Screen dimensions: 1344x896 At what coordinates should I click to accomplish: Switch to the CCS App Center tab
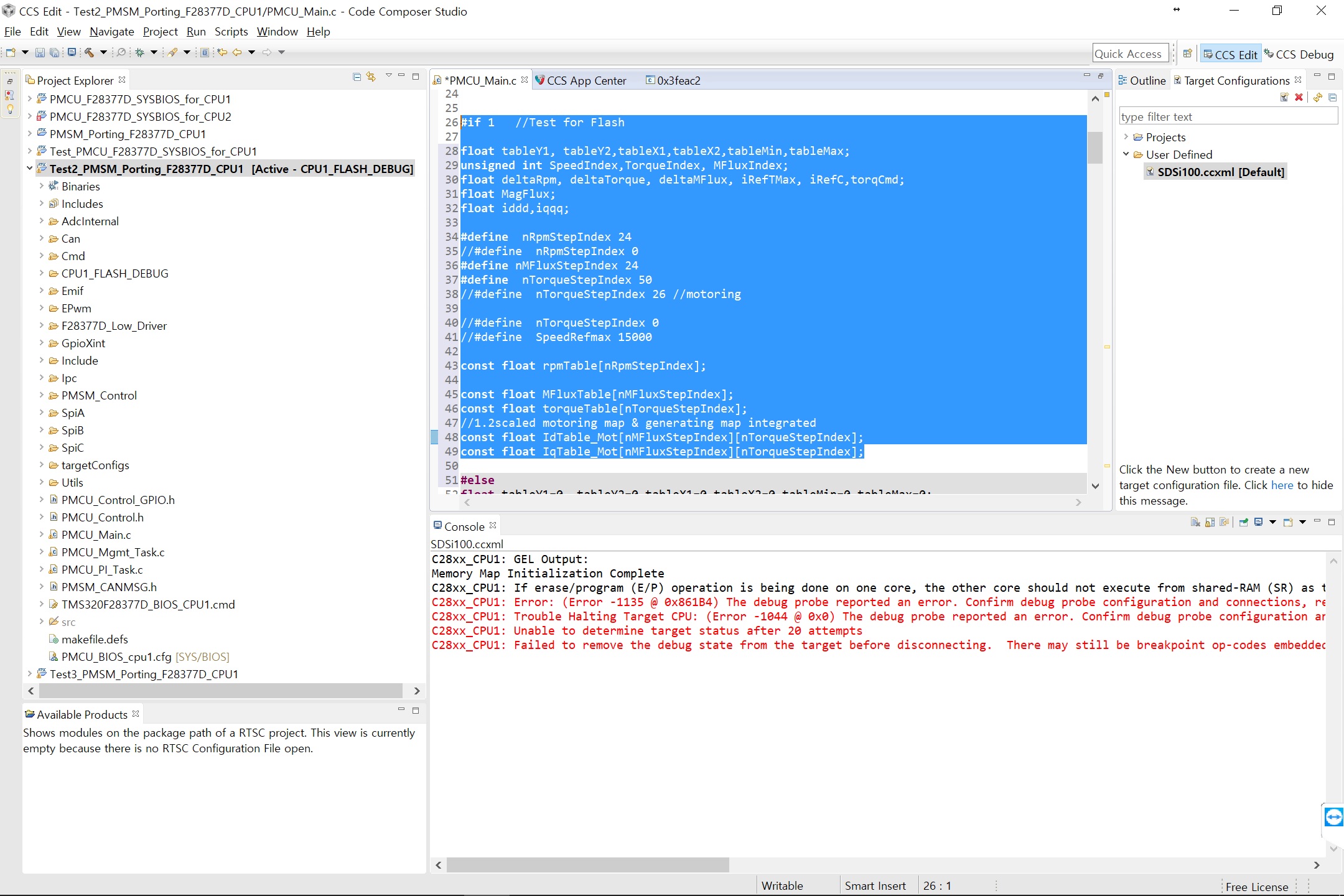coord(586,80)
